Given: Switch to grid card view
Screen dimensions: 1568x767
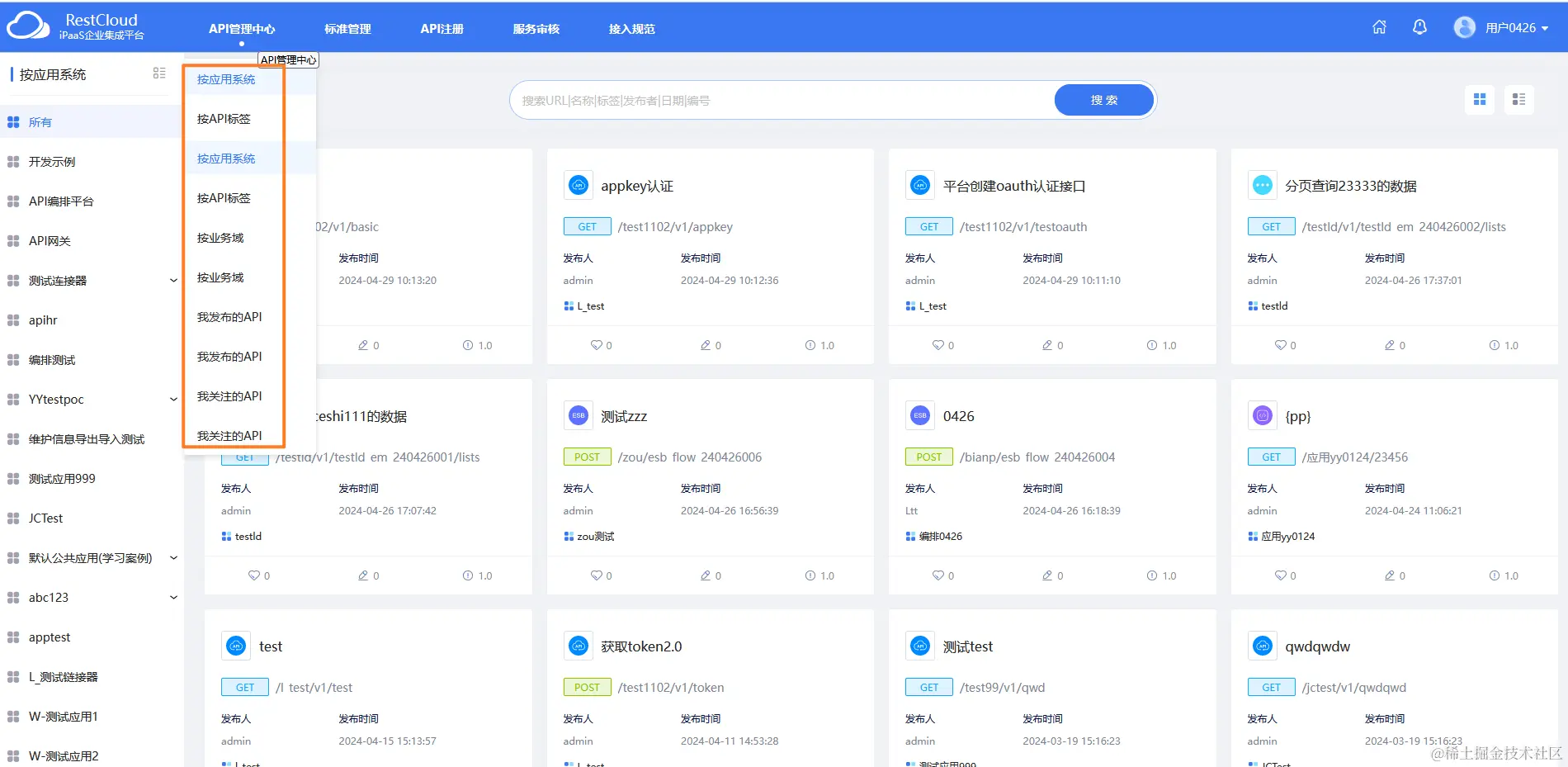Looking at the screenshot, I should coord(1480,100).
